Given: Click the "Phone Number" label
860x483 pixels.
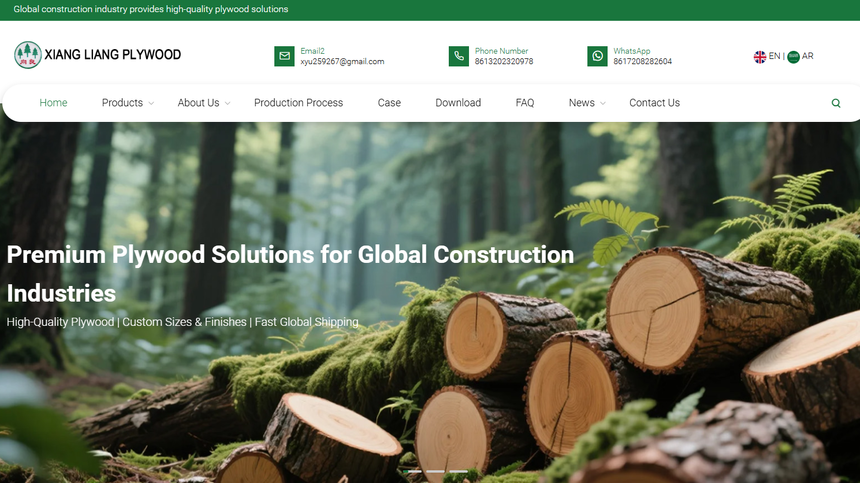Looking at the screenshot, I should [x=501, y=51].
